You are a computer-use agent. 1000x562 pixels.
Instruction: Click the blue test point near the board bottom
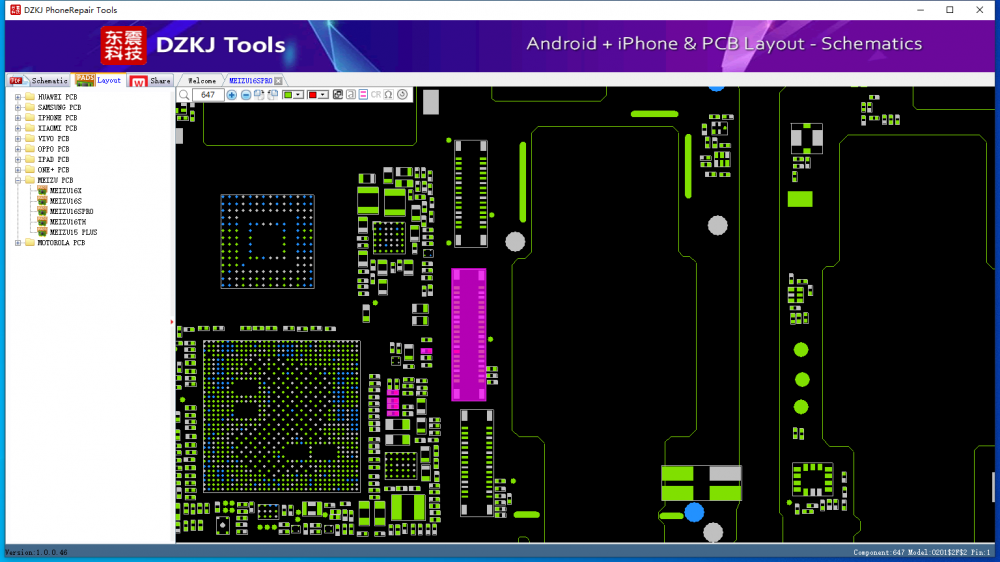pos(694,512)
